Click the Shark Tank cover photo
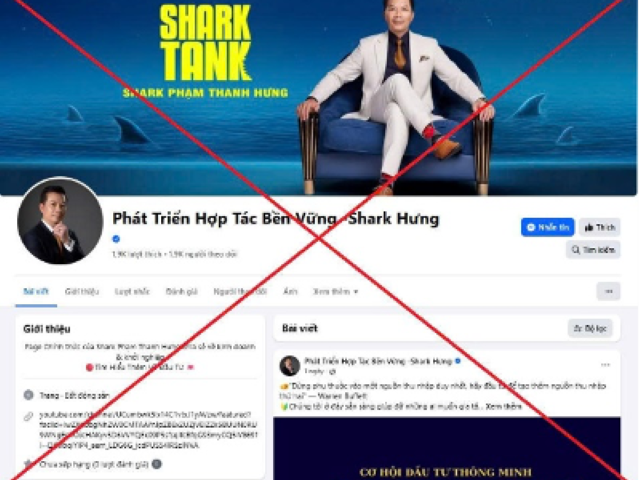Viewport: 640px width, 480px height. [318, 97]
